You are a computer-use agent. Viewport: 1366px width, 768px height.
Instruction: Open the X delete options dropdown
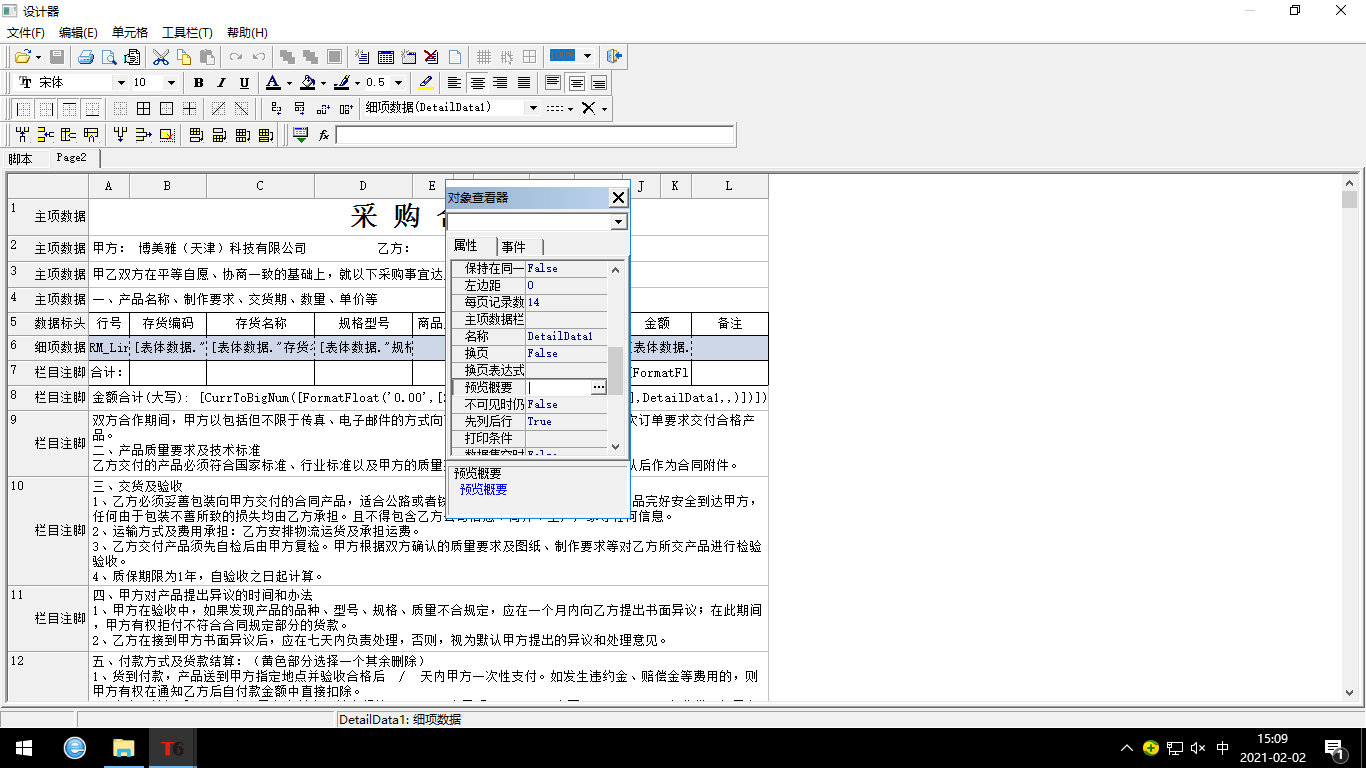pyautogui.click(x=604, y=108)
